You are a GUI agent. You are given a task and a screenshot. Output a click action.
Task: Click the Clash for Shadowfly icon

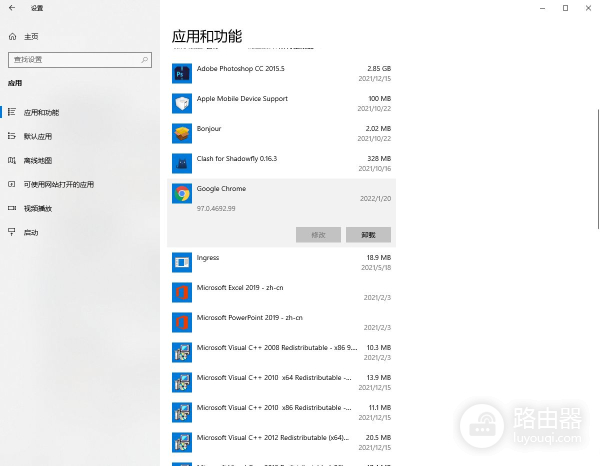[x=182, y=163]
